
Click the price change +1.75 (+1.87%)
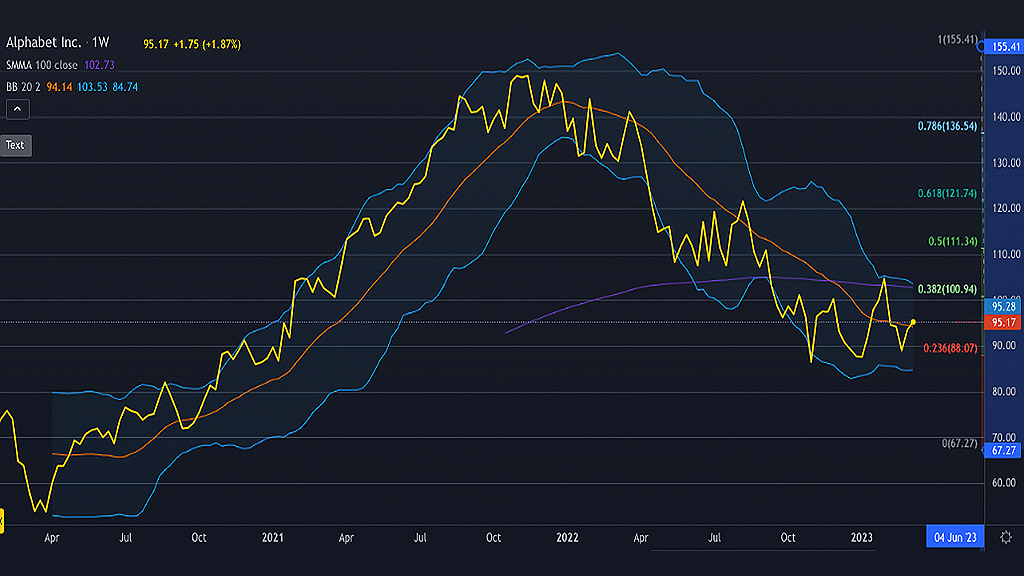click(207, 44)
